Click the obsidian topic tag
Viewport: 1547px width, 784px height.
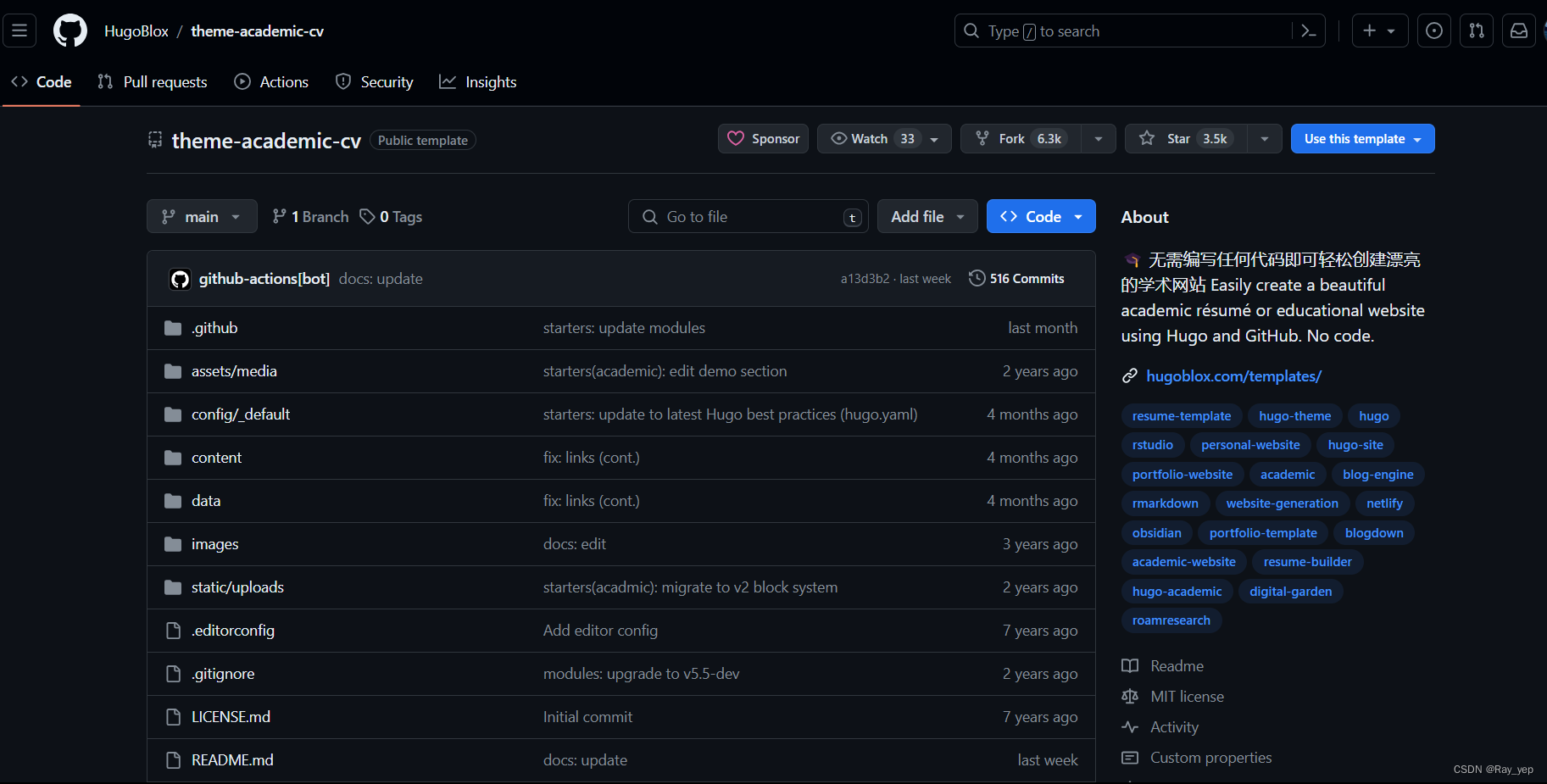(1157, 533)
